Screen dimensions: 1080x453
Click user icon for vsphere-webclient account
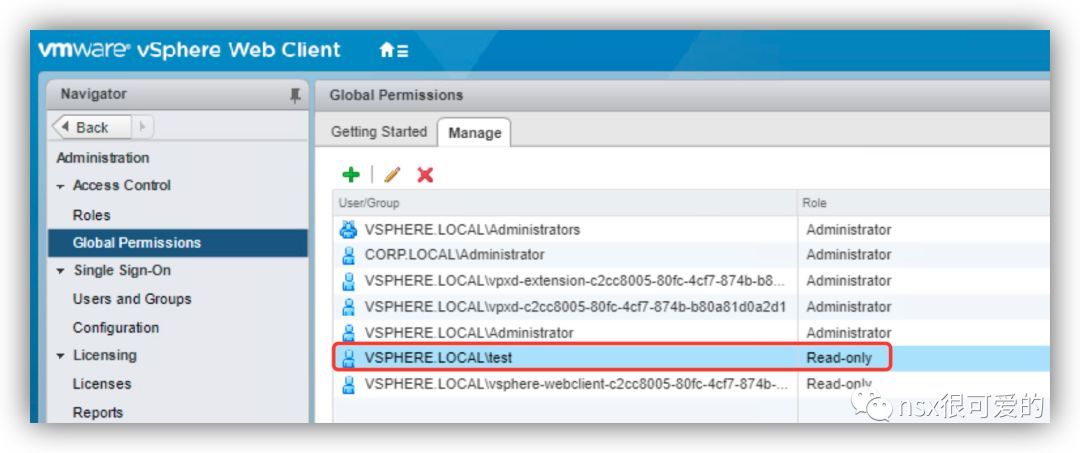(x=349, y=384)
